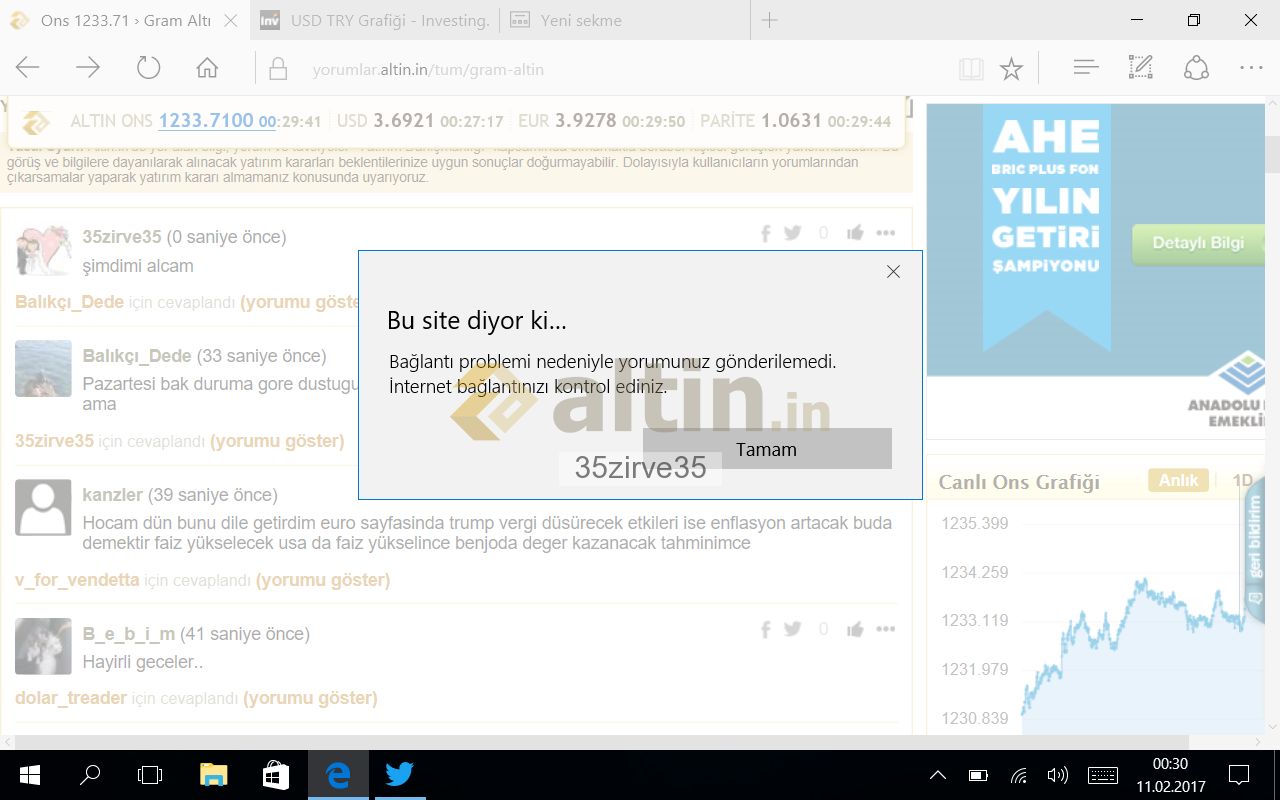This screenshot has height=800, width=1280.
Task: Open more options for B_e_b_i_m comment
Action: coord(885,629)
